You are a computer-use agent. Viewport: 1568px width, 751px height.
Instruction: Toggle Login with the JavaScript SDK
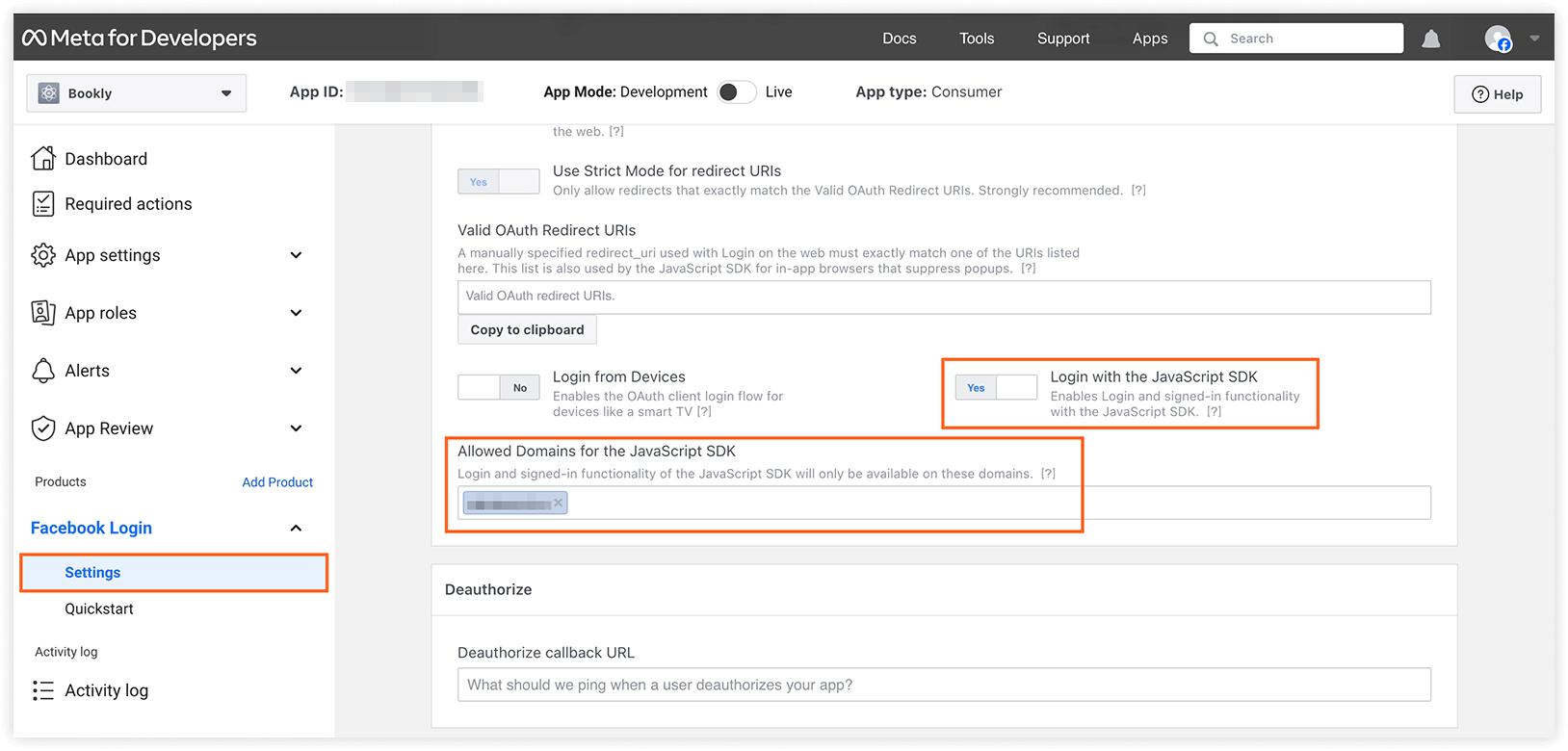point(996,388)
